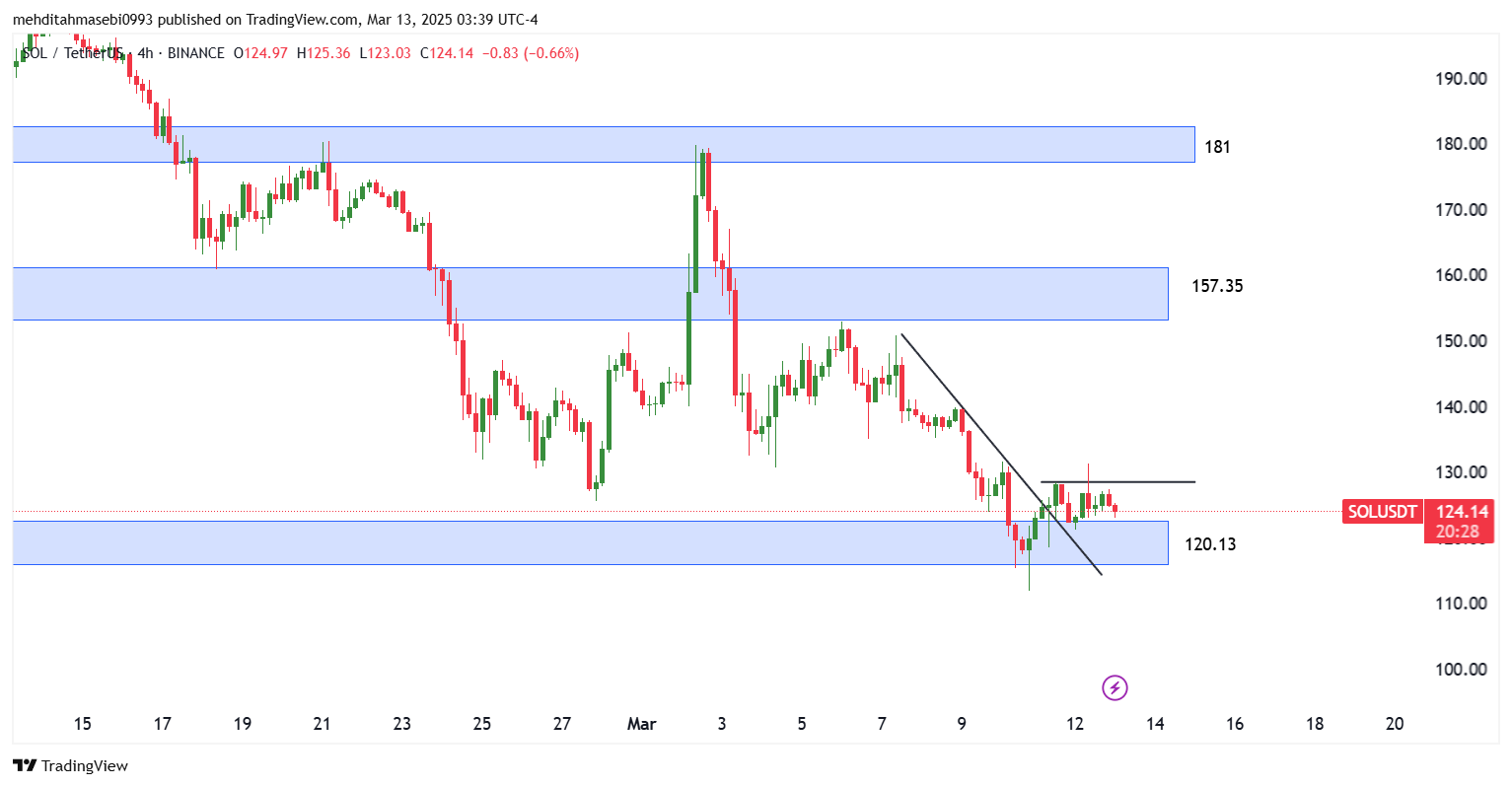The image size is (1512, 787).
Task: Click the 25 date on time axis
Action: tap(482, 724)
